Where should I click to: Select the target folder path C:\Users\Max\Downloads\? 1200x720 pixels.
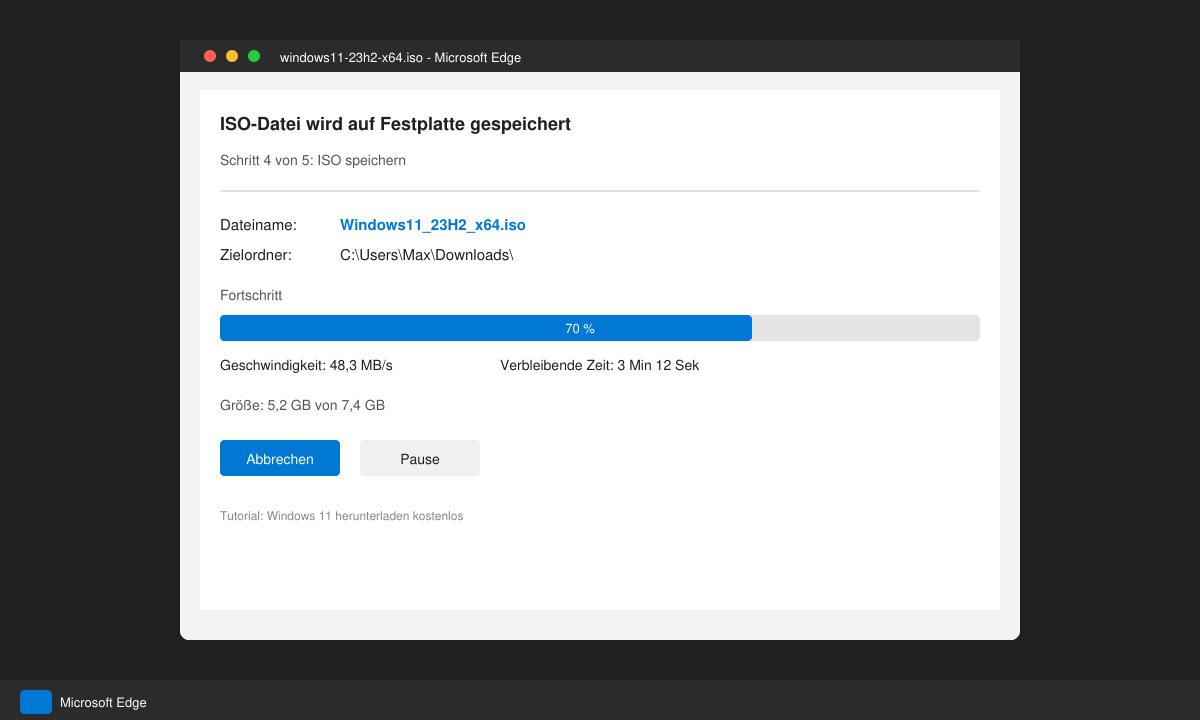click(427, 255)
